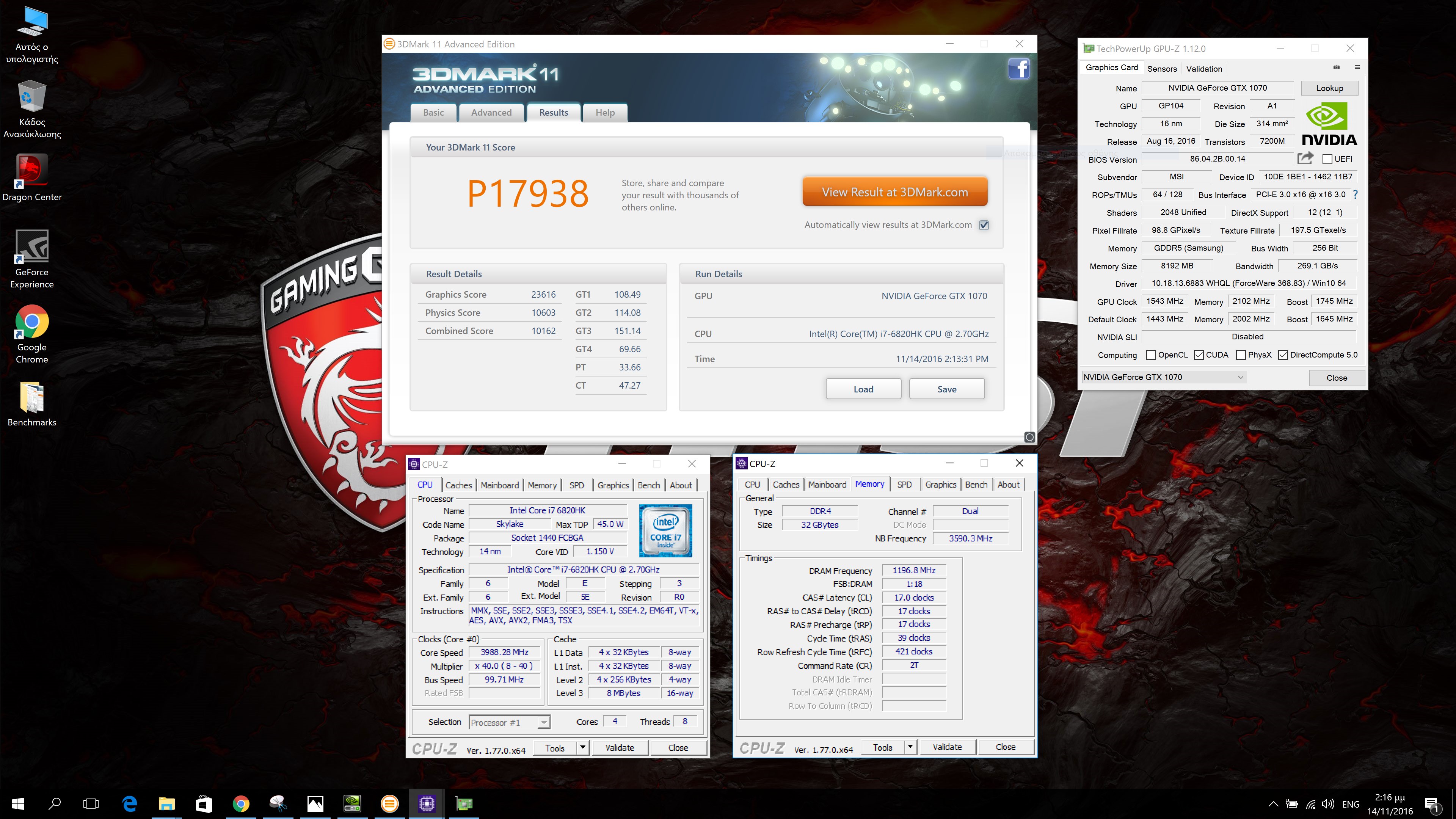This screenshot has height=819, width=1456.
Task: Click the volume icon in system tray
Action: coord(1328,804)
